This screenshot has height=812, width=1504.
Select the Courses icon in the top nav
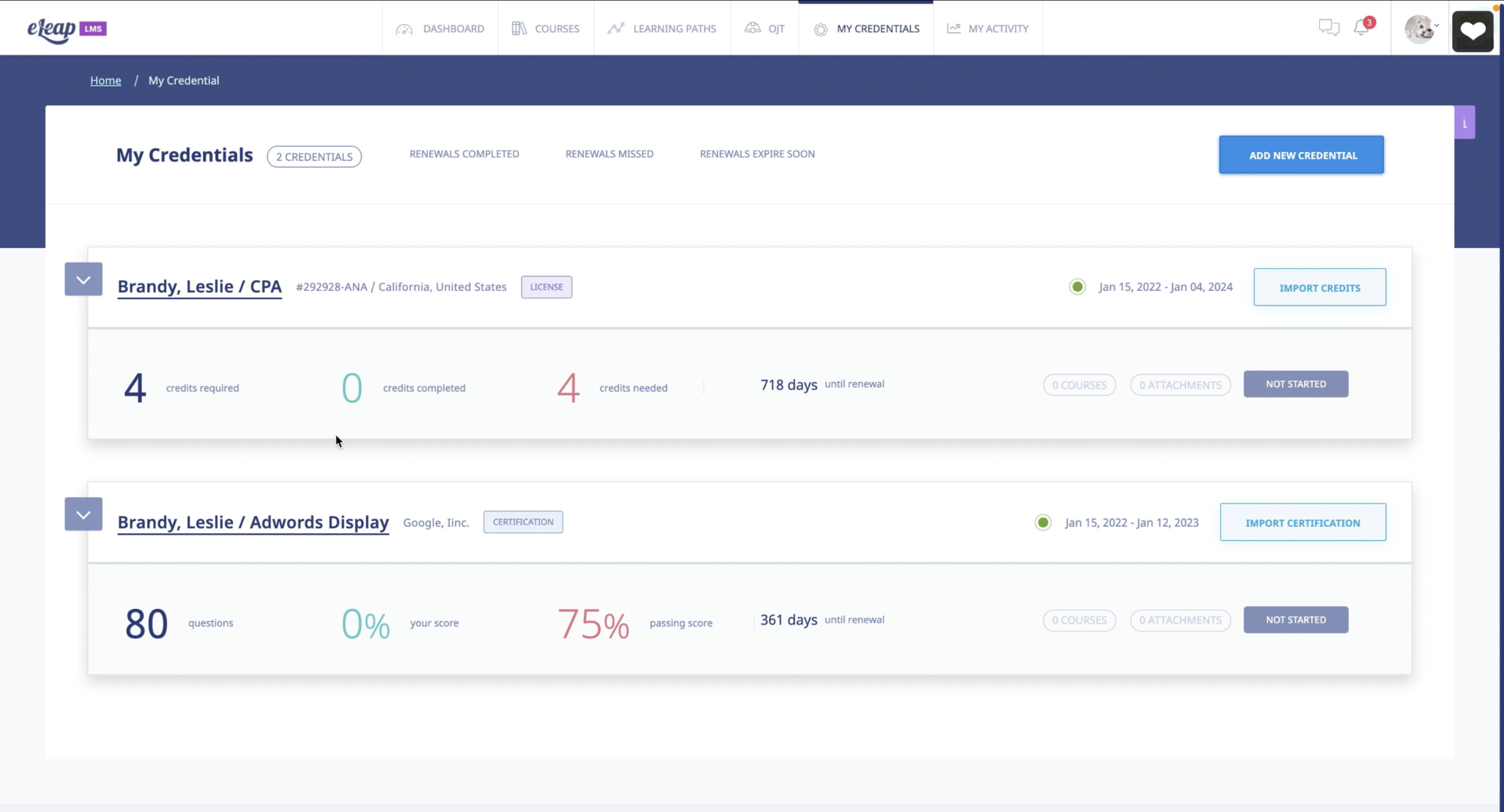pos(517,28)
